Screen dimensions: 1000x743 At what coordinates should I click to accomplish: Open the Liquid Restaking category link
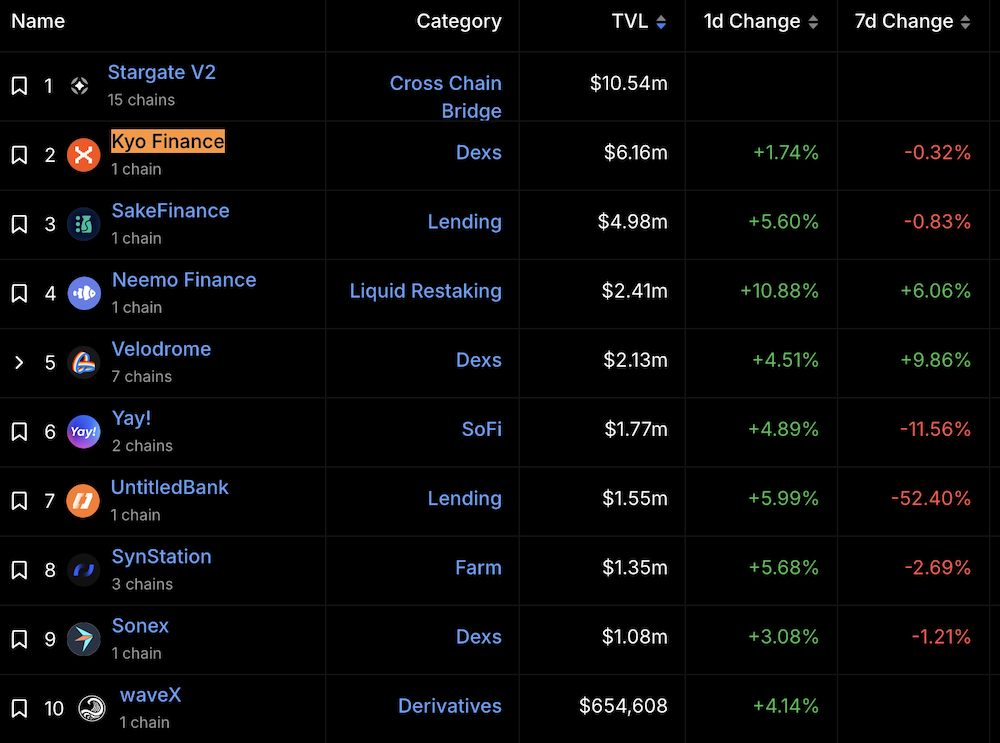[x=425, y=291]
